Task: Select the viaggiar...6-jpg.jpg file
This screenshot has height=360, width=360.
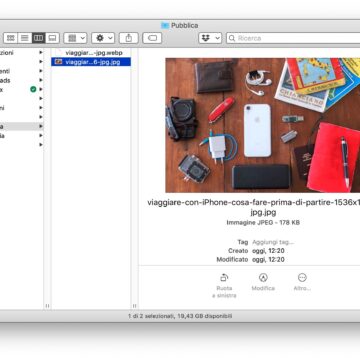Action: point(91,62)
